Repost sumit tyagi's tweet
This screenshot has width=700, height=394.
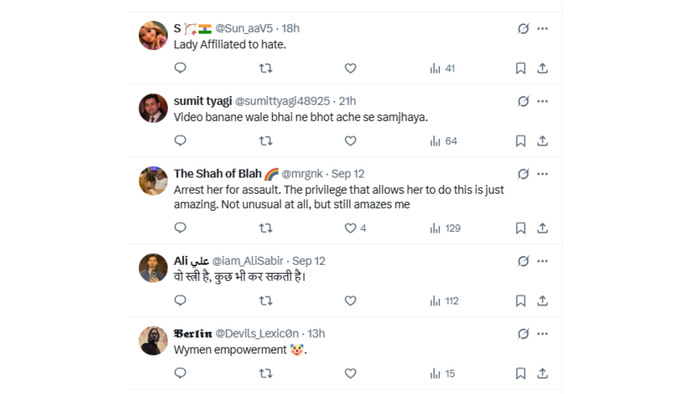tap(266, 141)
